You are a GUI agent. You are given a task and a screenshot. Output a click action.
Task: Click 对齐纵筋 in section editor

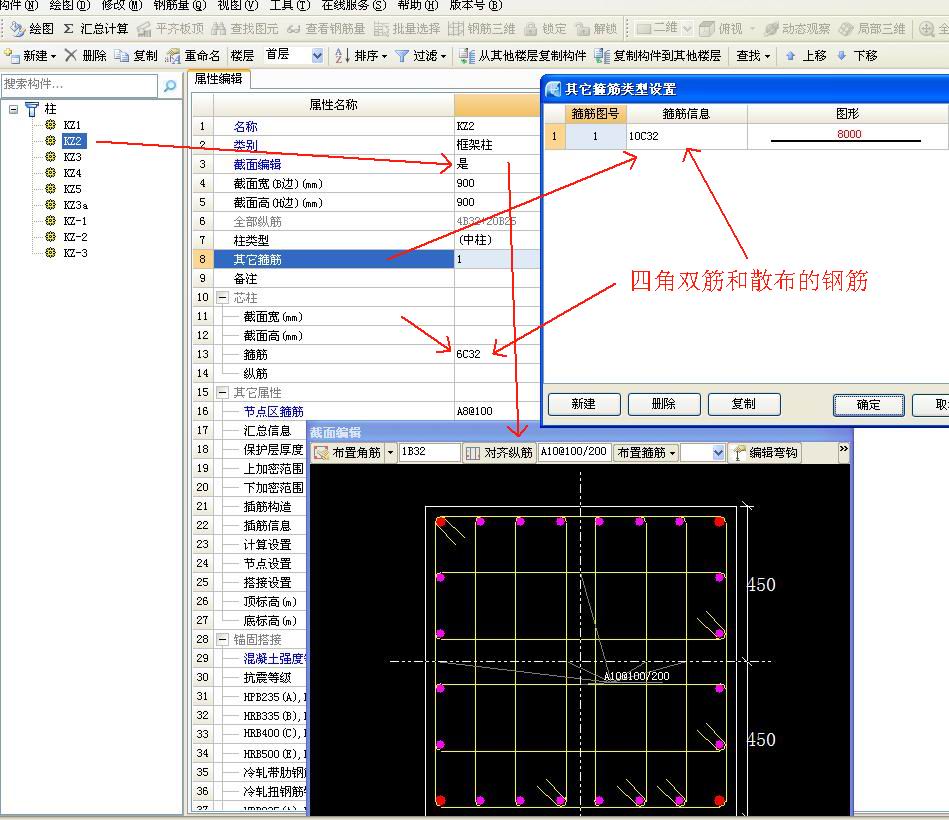coord(499,453)
